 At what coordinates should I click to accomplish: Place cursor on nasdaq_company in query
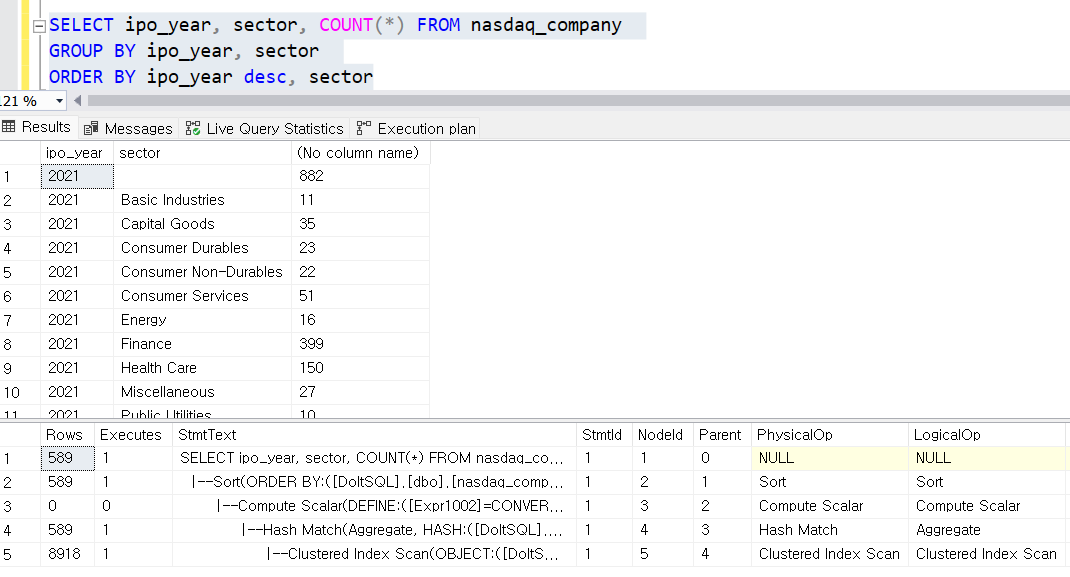(x=546, y=25)
